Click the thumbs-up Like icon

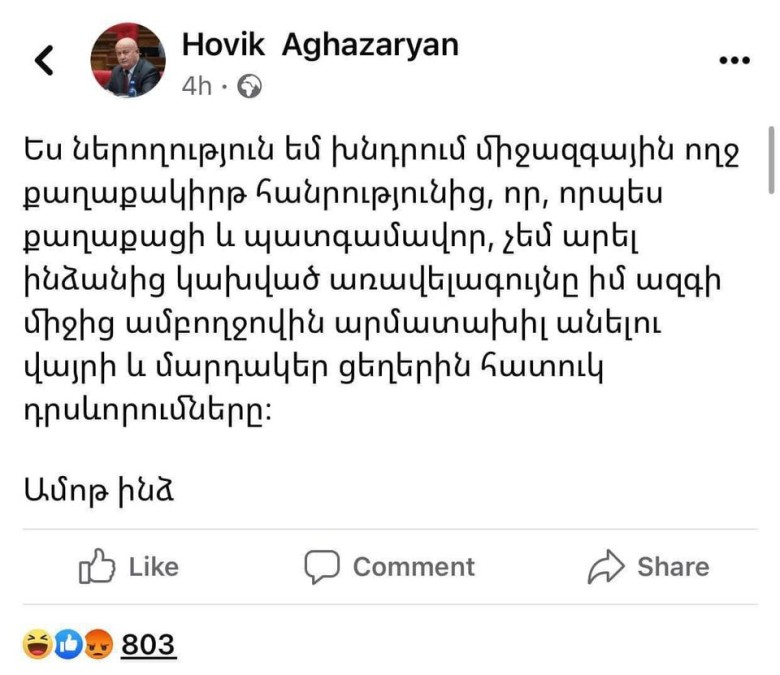(97, 566)
